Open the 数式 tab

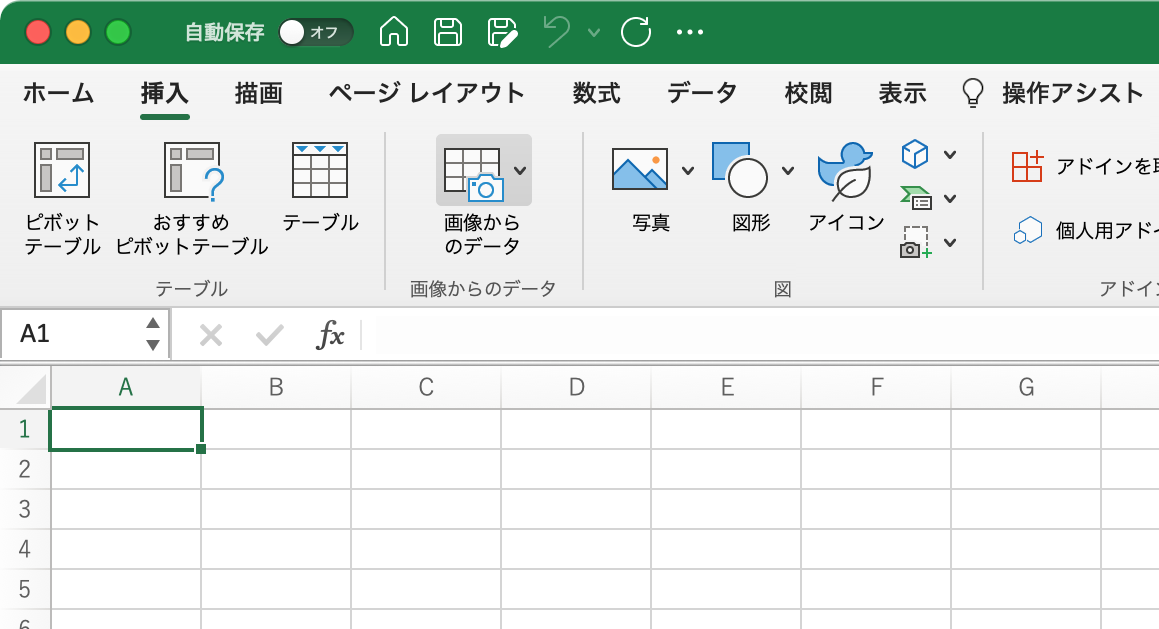(x=597, y=93)
